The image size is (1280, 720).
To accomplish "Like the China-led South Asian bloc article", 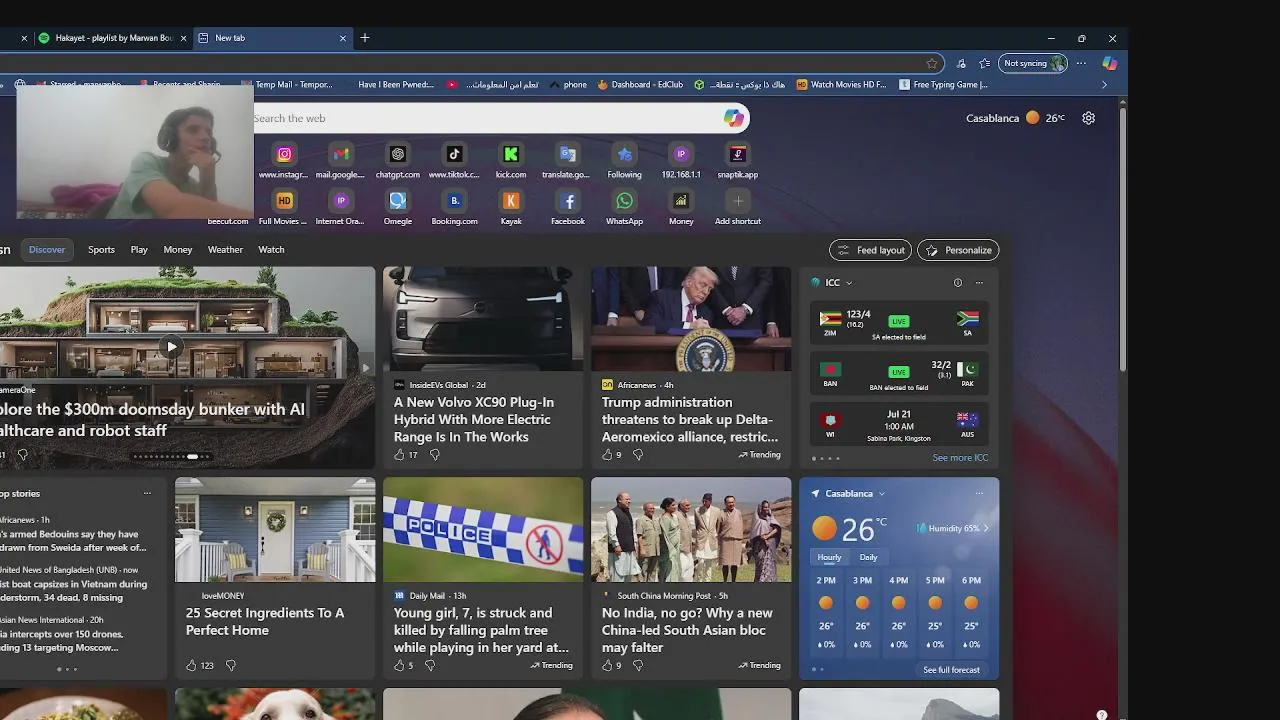I will (x=607, y=665).
